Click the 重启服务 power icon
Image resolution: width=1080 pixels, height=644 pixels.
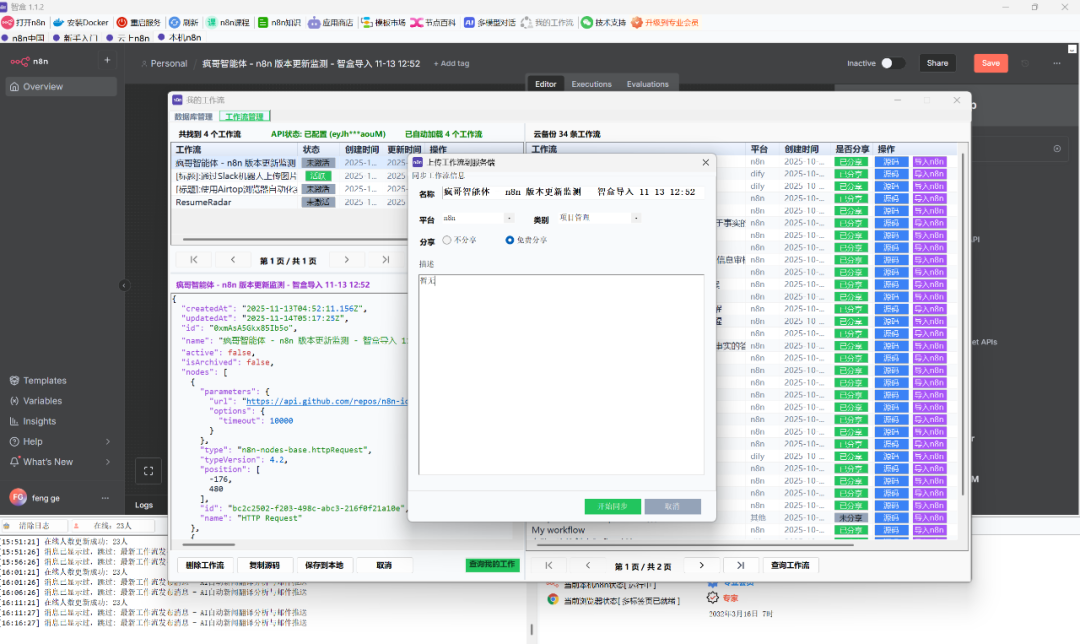tap(122, 23)
